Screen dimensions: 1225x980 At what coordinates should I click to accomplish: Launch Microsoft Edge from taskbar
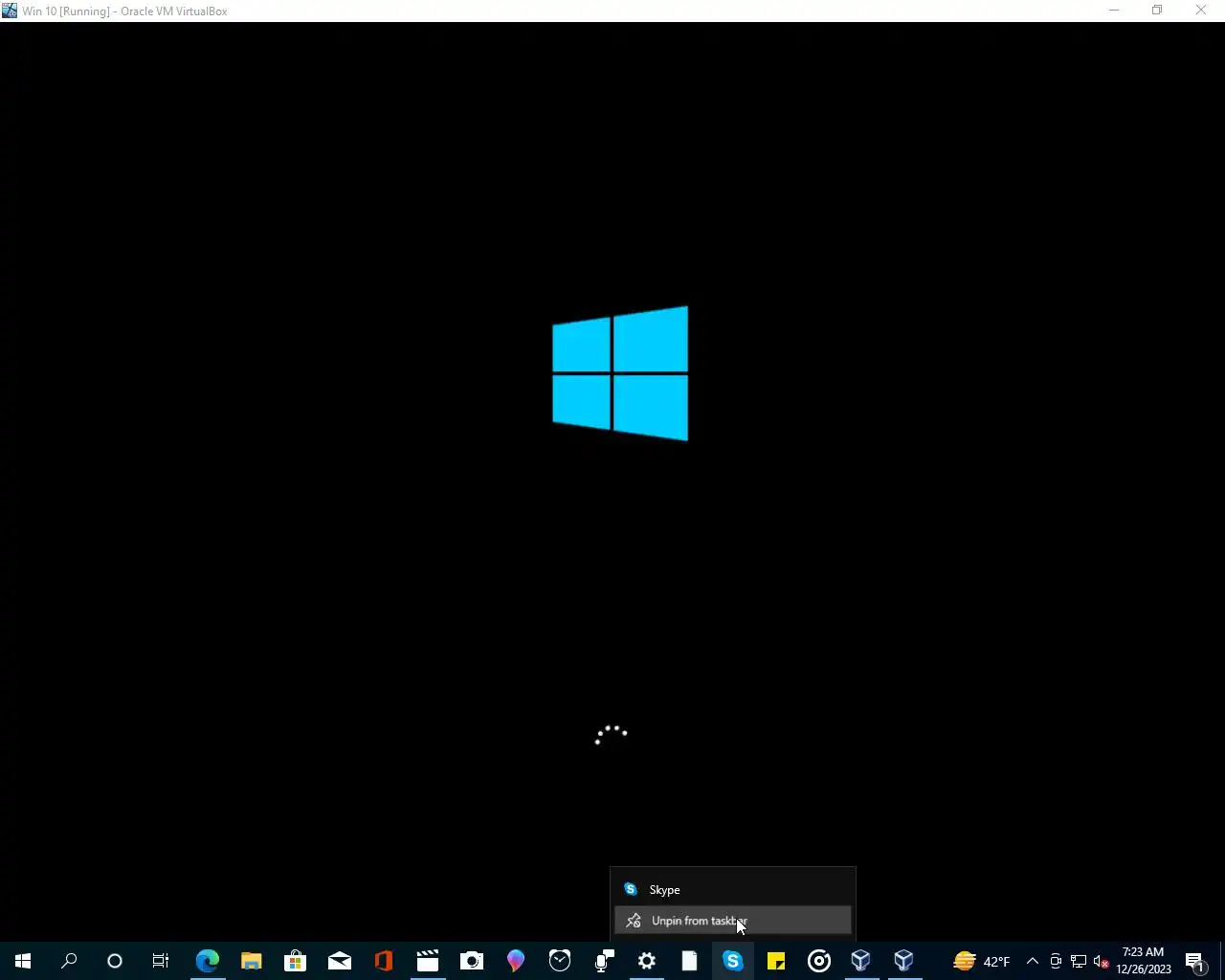(207, 961)
